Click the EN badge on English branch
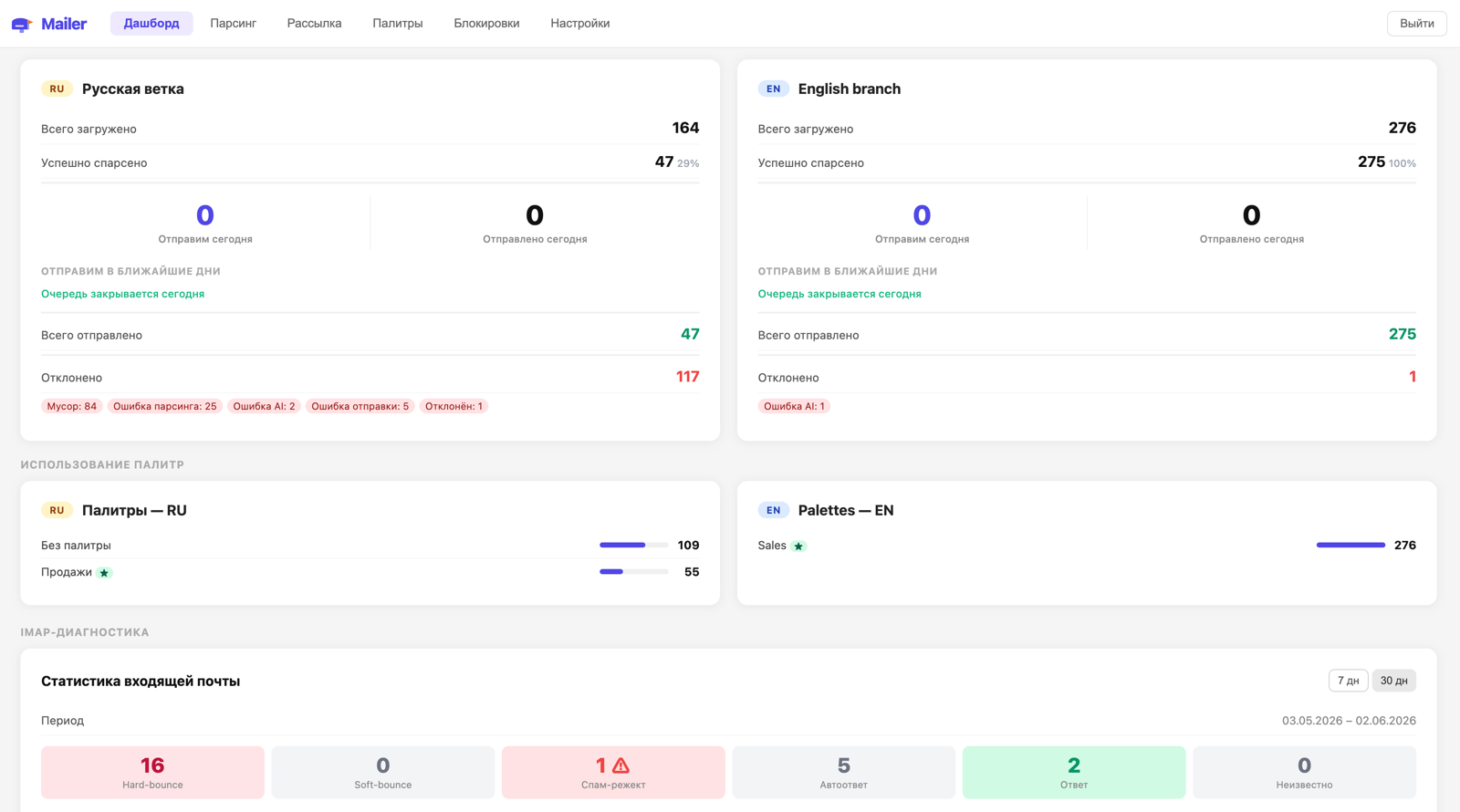1460x812 pixels. point(773,88)
